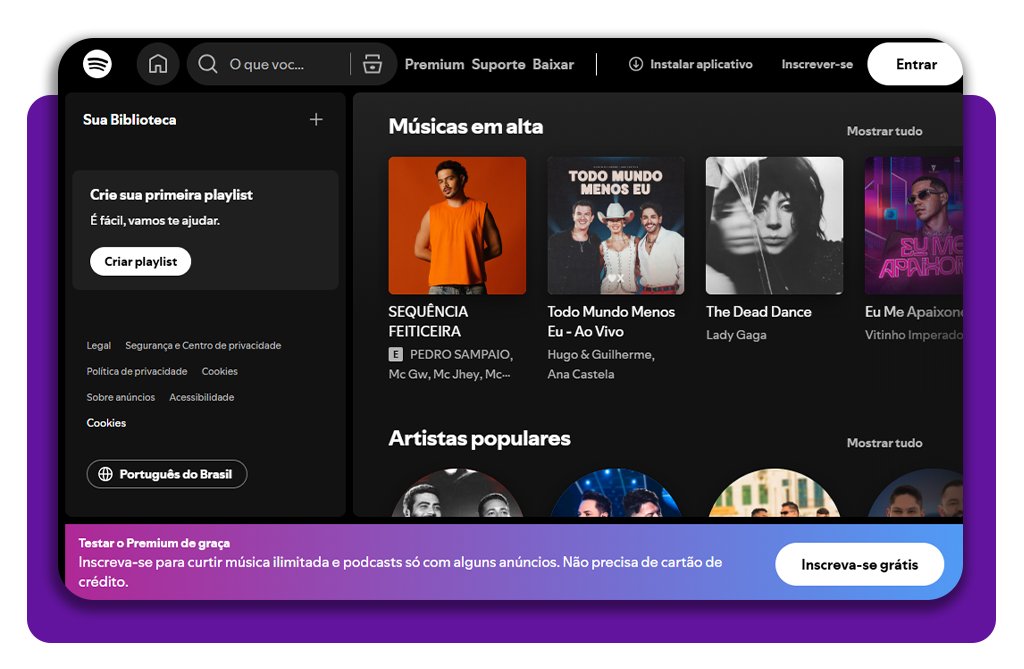Go to Home via house icon
Screen dimensions: 1024x669
(x=157, y=64)
